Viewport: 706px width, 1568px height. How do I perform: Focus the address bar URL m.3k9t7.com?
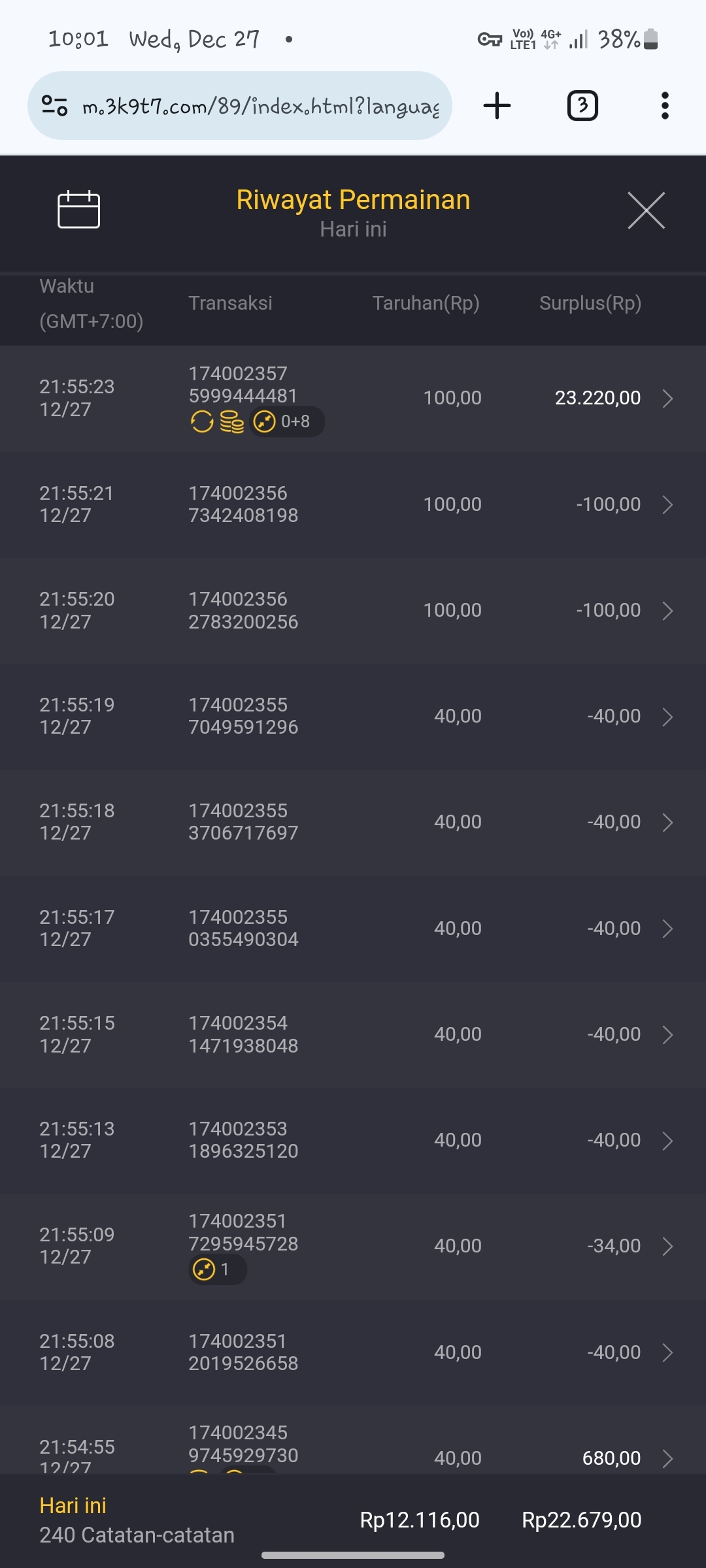point(260,106)
